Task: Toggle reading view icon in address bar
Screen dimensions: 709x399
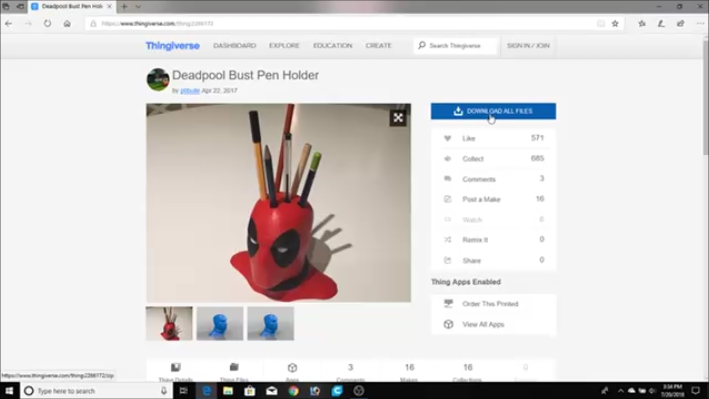Action: (600, 24)
